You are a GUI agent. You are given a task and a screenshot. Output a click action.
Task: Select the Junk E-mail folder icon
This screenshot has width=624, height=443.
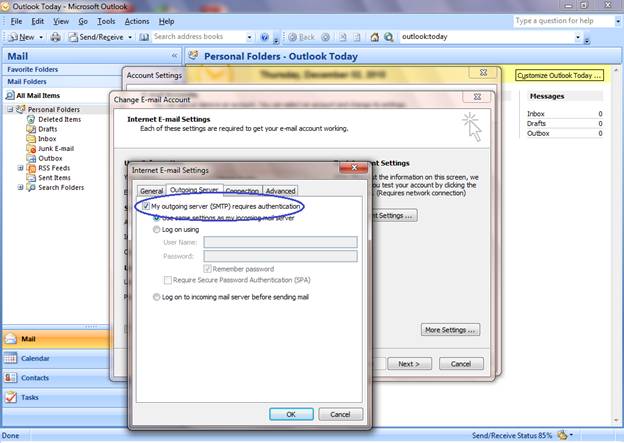[31, 148]
